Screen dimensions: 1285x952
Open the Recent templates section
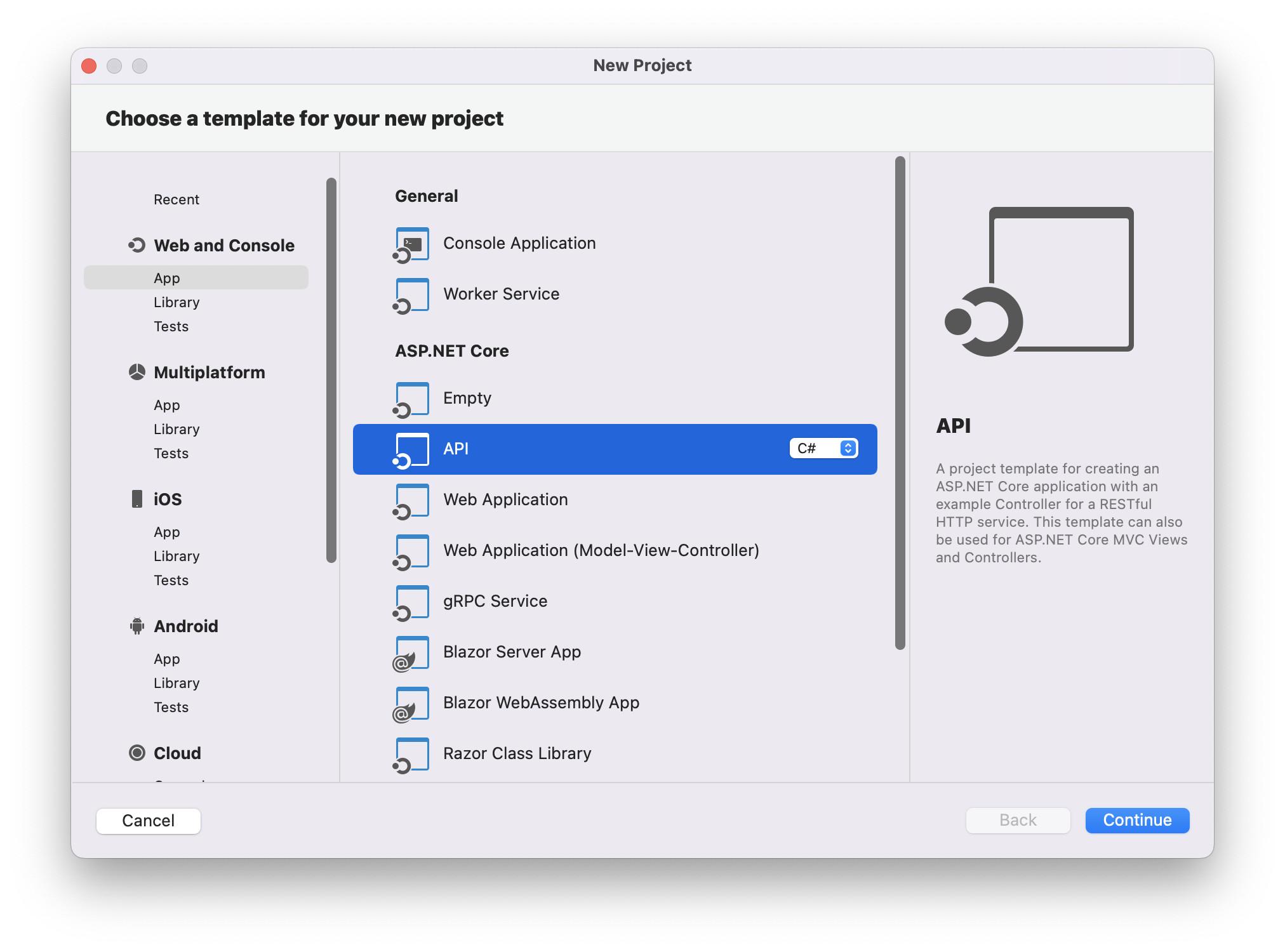point(176,199)
